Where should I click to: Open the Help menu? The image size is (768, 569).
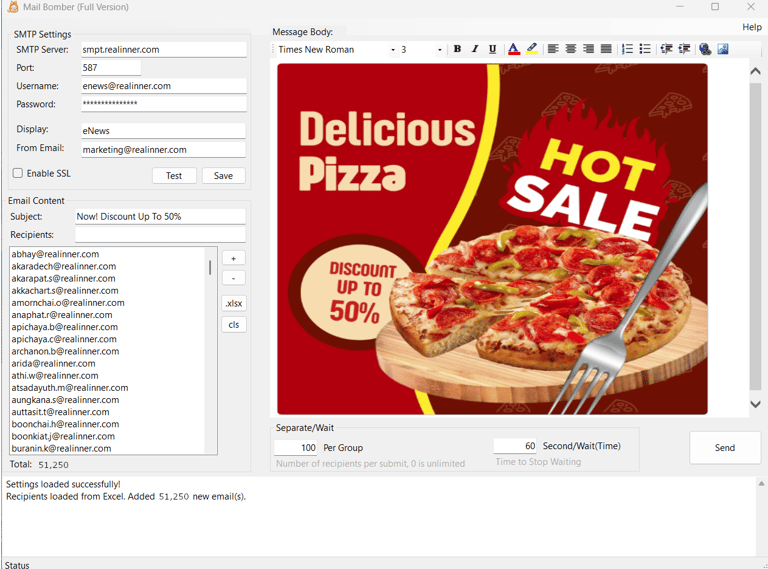pos(752,27)
